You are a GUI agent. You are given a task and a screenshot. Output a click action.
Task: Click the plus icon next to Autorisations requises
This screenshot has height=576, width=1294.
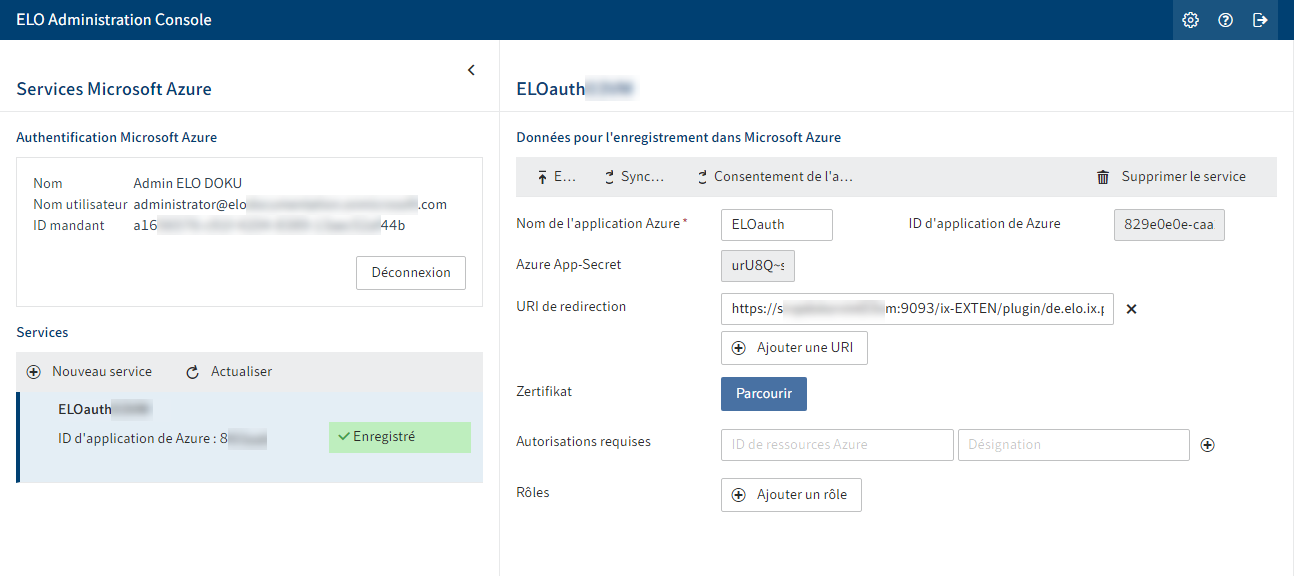point(1207,444)
